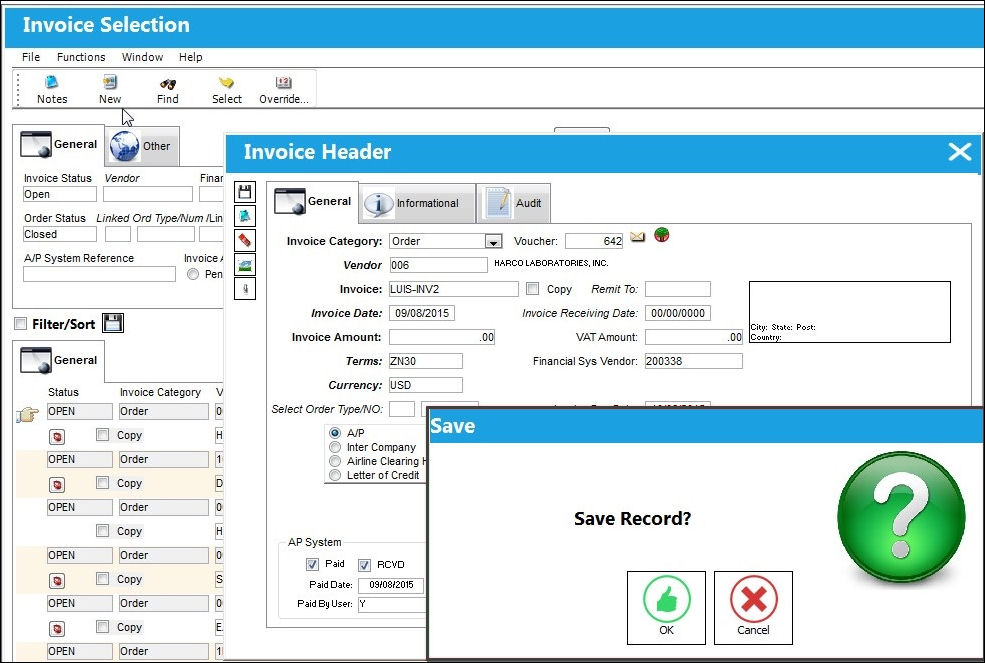The image size is (985, 663).
Task: Confirm saving with the OK thumbs-up button
Action: tap(666, 608)
